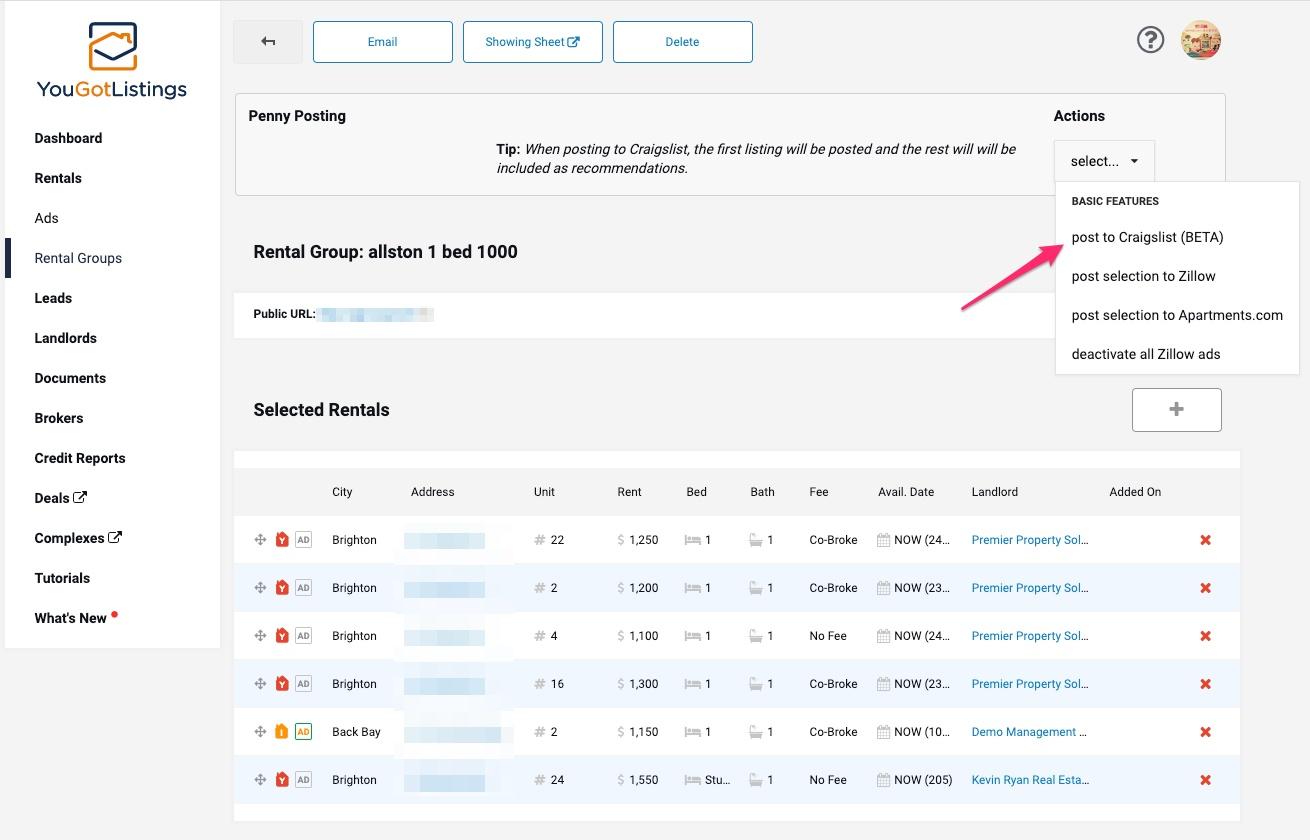1310x840 pixels.
Task: Remove the $1,100 rental with red X
Action: click(1205, 636)
